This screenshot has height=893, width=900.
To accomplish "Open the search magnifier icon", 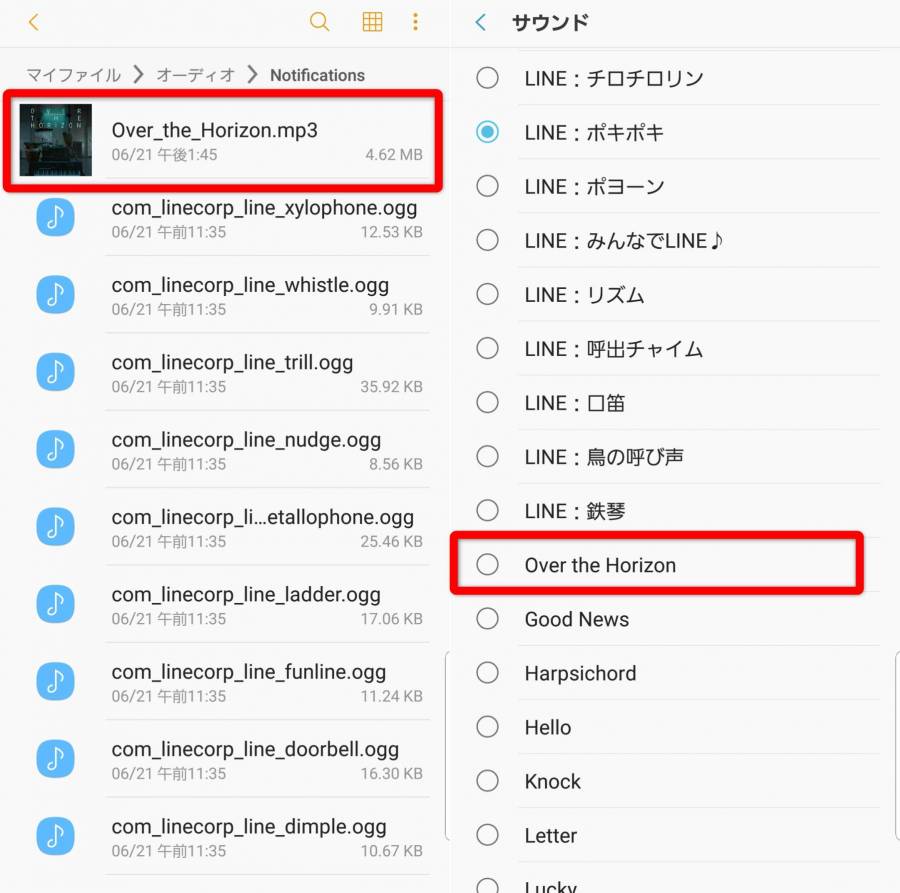I will click(x=319, y=22).
